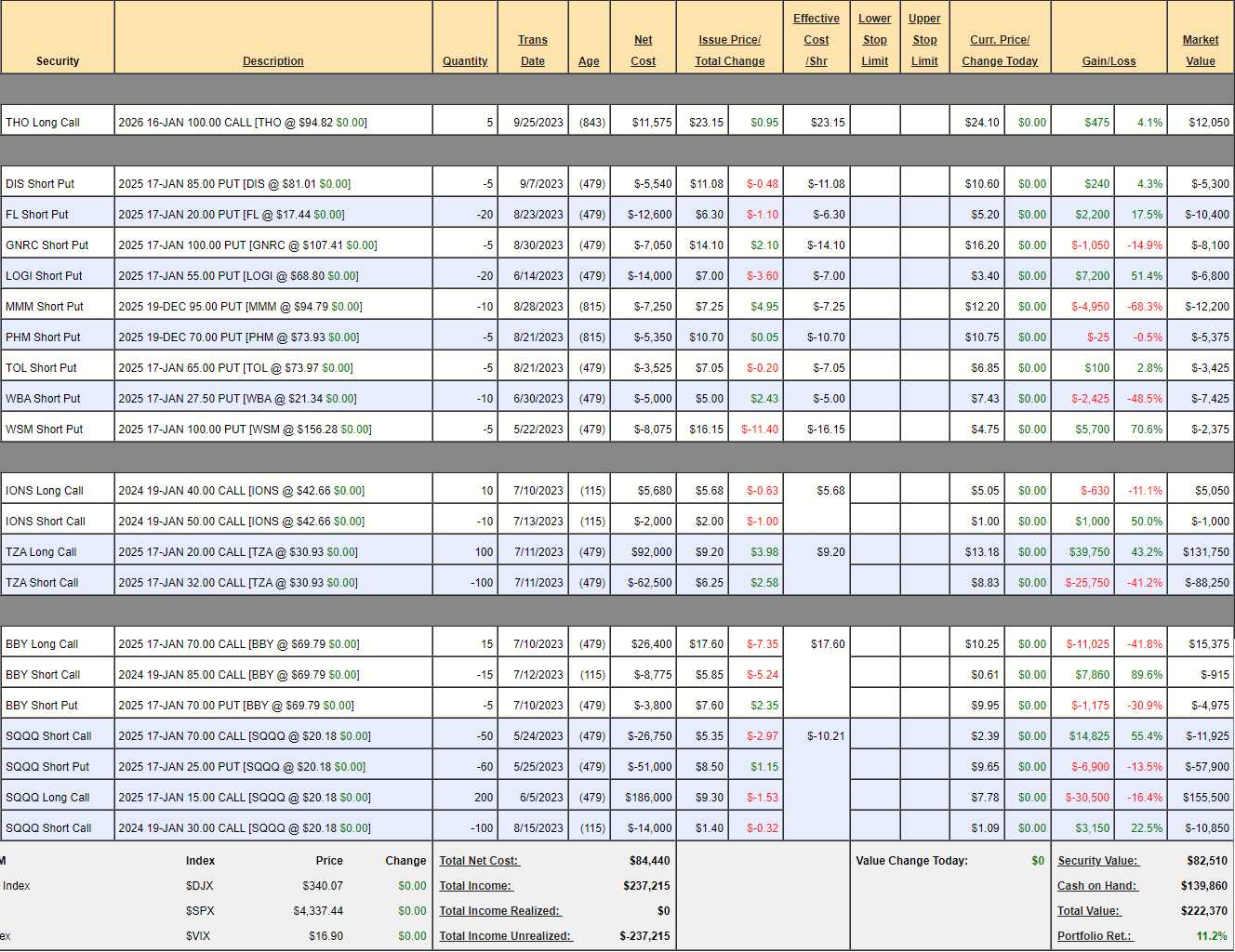1235x952 pixels.
Task: Click the Cash on Hand label
Action: coord(1096,886)
